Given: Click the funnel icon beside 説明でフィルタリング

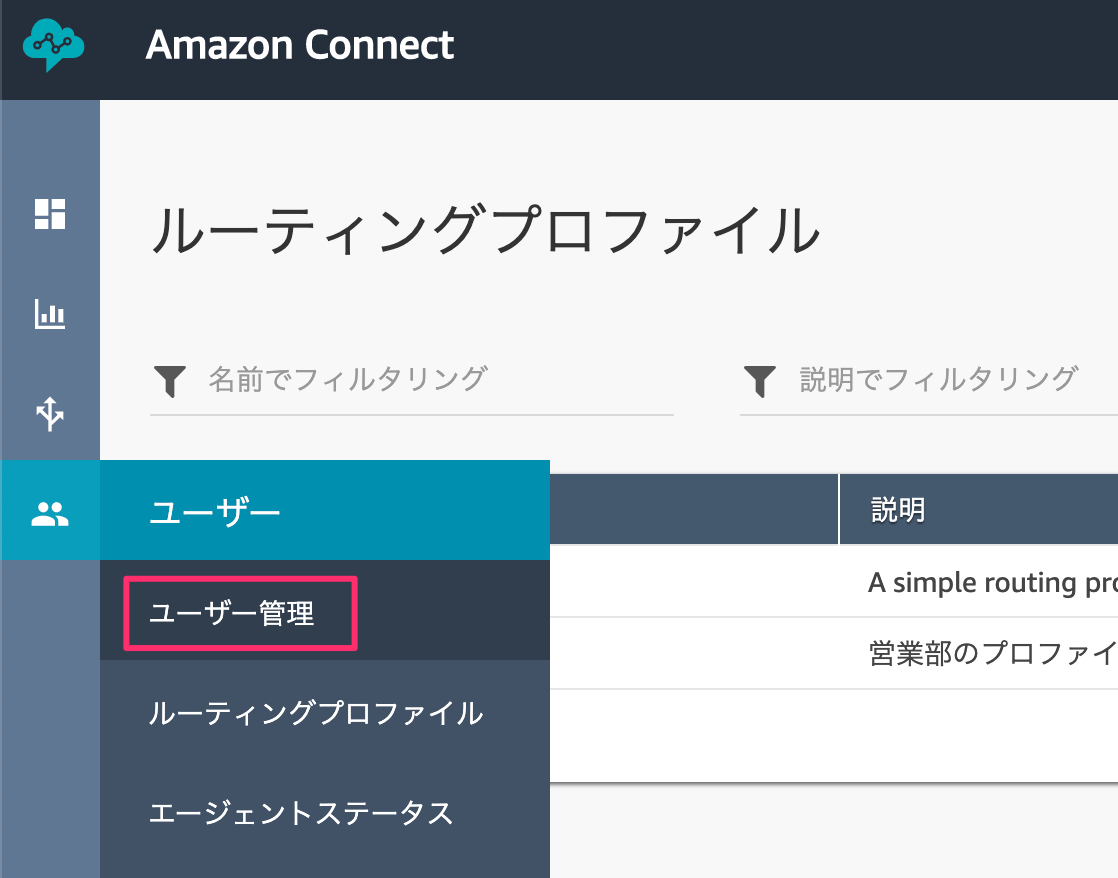Looking at the screenshot, I should [760, 381].
